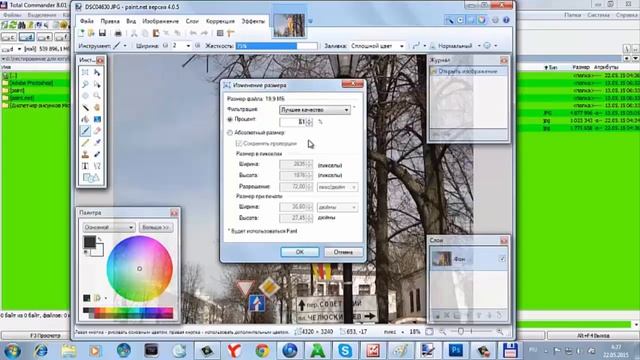Open the paint.net Help icon
This screenshot has width=640, height=360.
506,20
